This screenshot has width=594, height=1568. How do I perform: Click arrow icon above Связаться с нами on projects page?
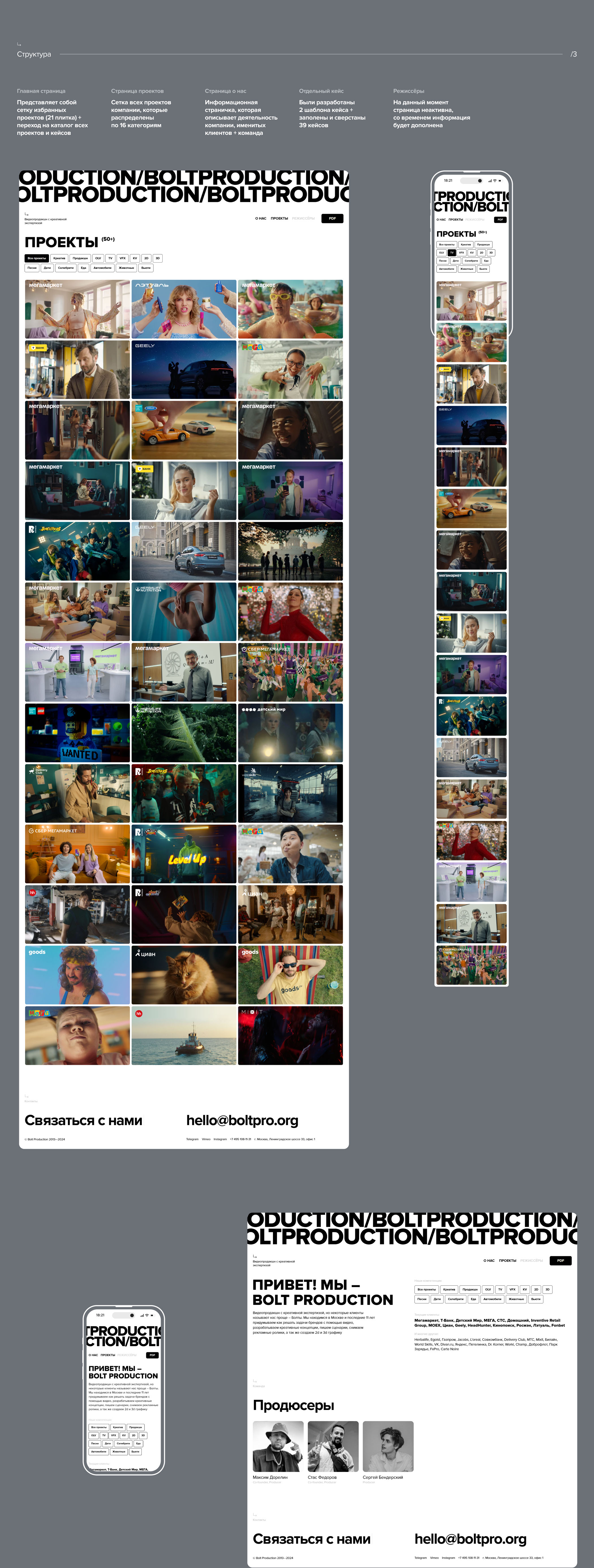coord(26,1097)
